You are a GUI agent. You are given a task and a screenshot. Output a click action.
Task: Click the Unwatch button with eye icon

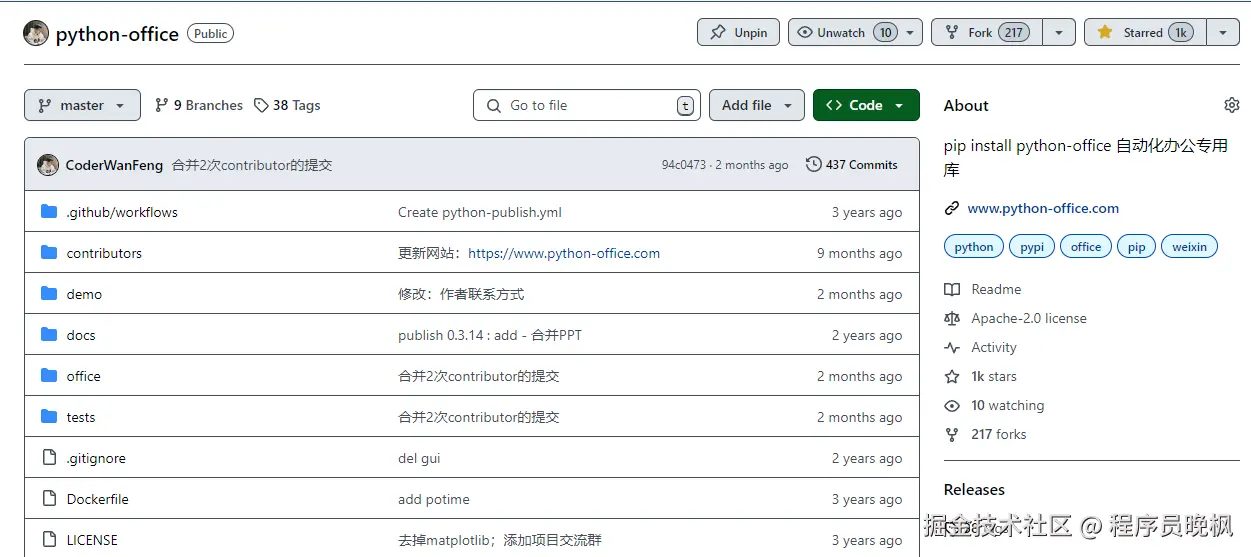coord(843,32)
